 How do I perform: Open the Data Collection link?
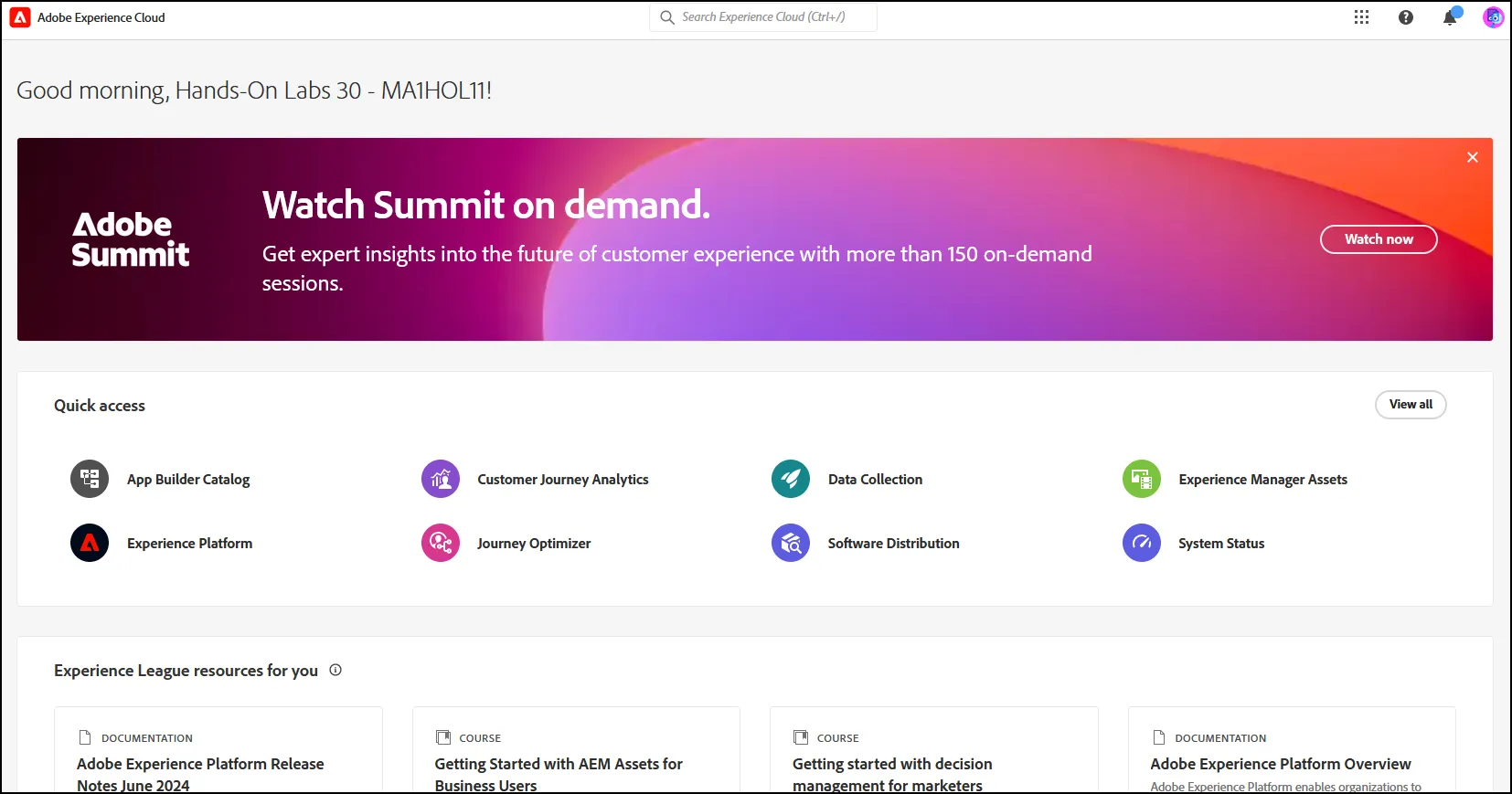[x=875, y=479]
